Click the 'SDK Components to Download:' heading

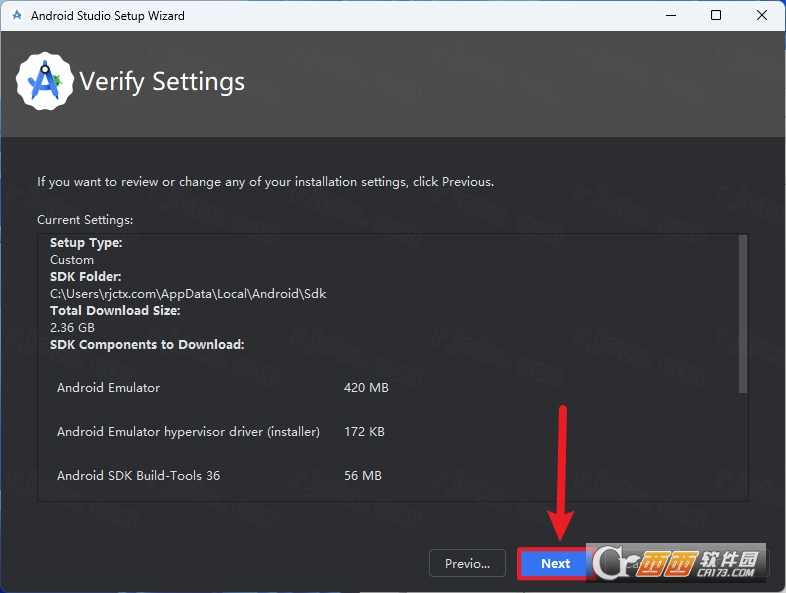[x=147, y=344]
